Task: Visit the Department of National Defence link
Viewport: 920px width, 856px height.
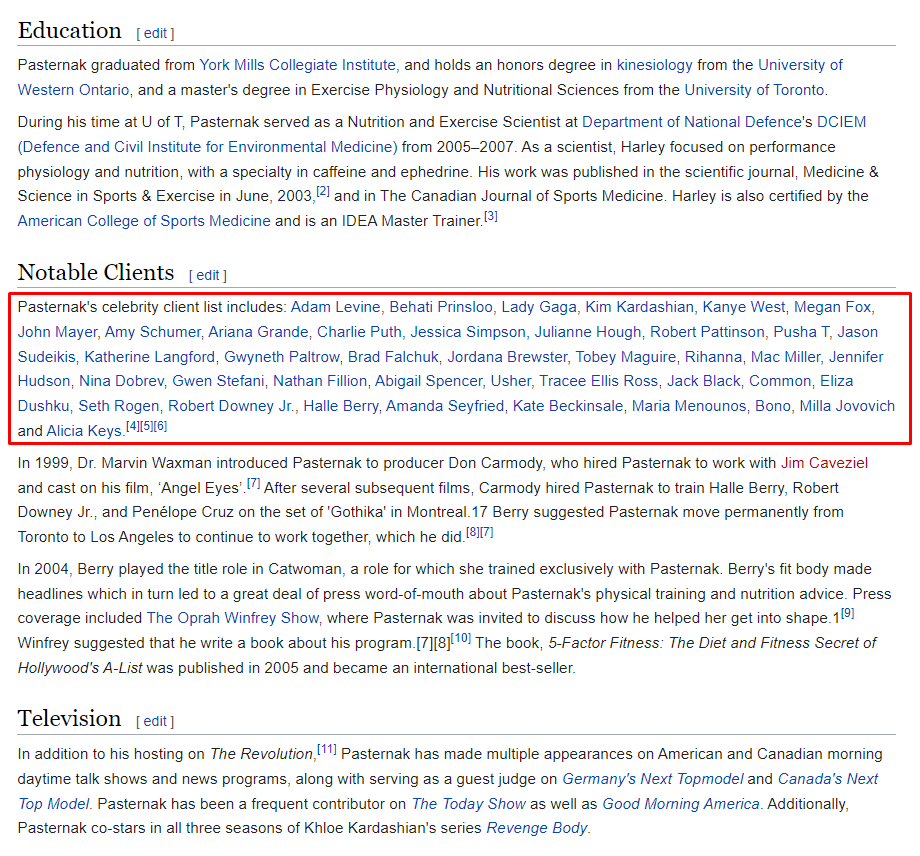Action: (x=691, y=121)
